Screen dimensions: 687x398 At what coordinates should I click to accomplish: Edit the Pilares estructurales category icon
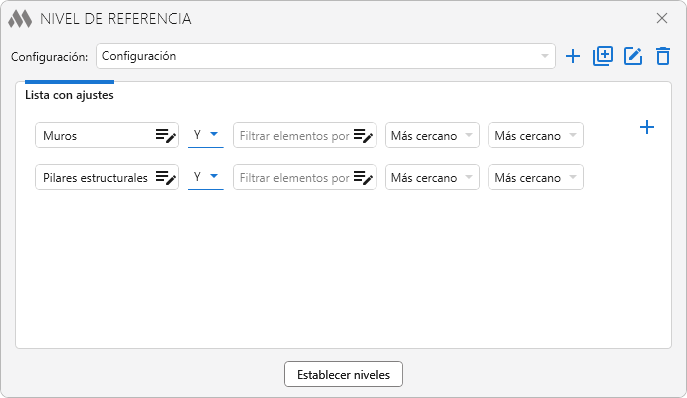[x=166, y=178]
